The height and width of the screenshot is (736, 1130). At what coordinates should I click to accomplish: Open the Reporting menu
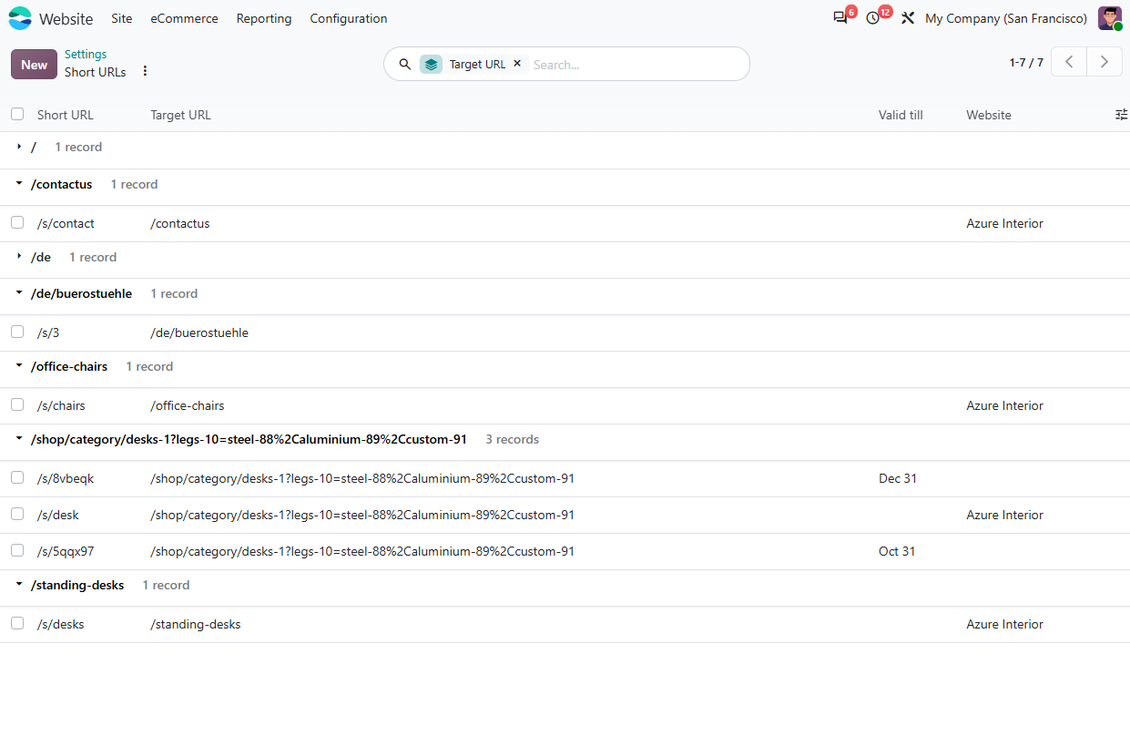[264, 19]
